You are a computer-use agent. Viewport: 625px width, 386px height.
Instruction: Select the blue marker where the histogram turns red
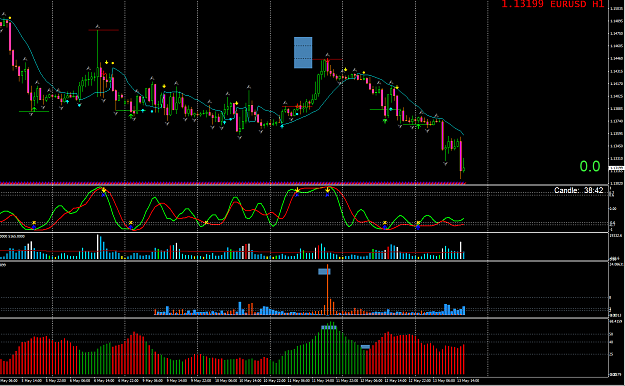pyautogui.click(x=366, y=347)
